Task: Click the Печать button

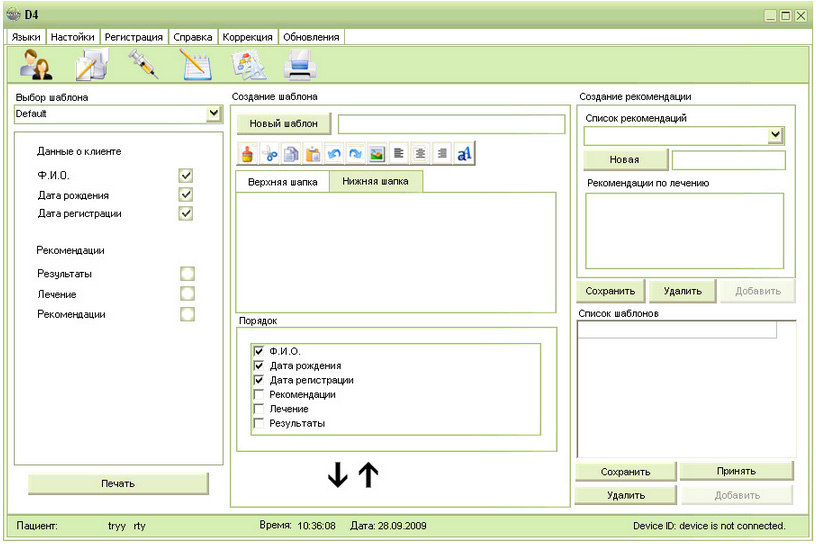Action: [x=118, y=484]
